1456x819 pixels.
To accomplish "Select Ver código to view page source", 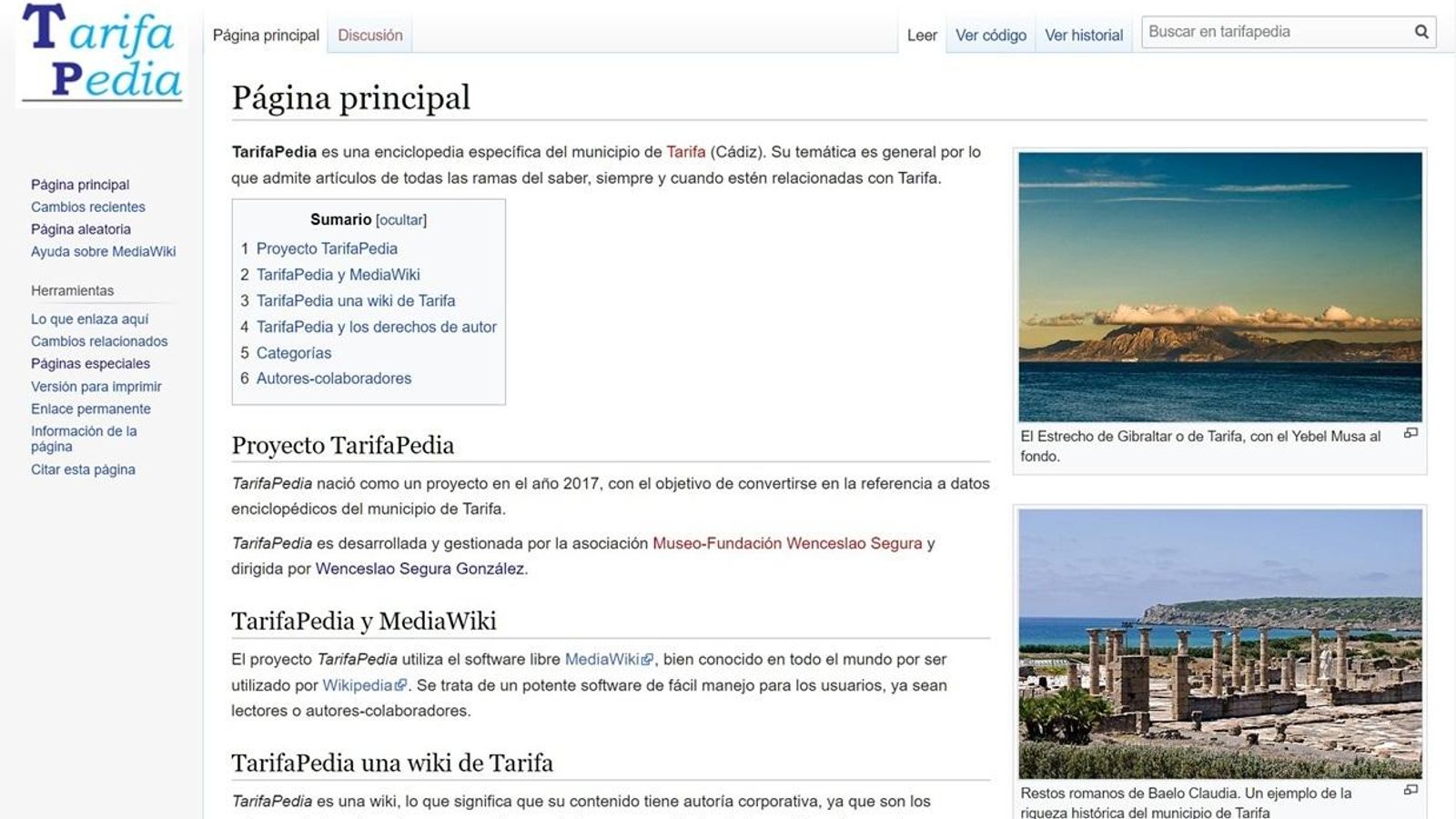I will pos(989,35).
